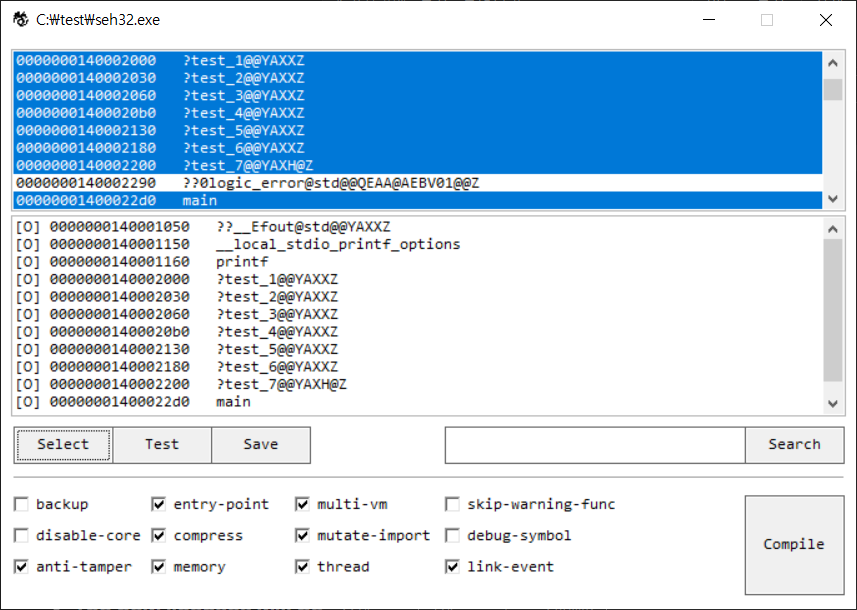Click the __local_stdio_printf_options entry

pos(418,244)
